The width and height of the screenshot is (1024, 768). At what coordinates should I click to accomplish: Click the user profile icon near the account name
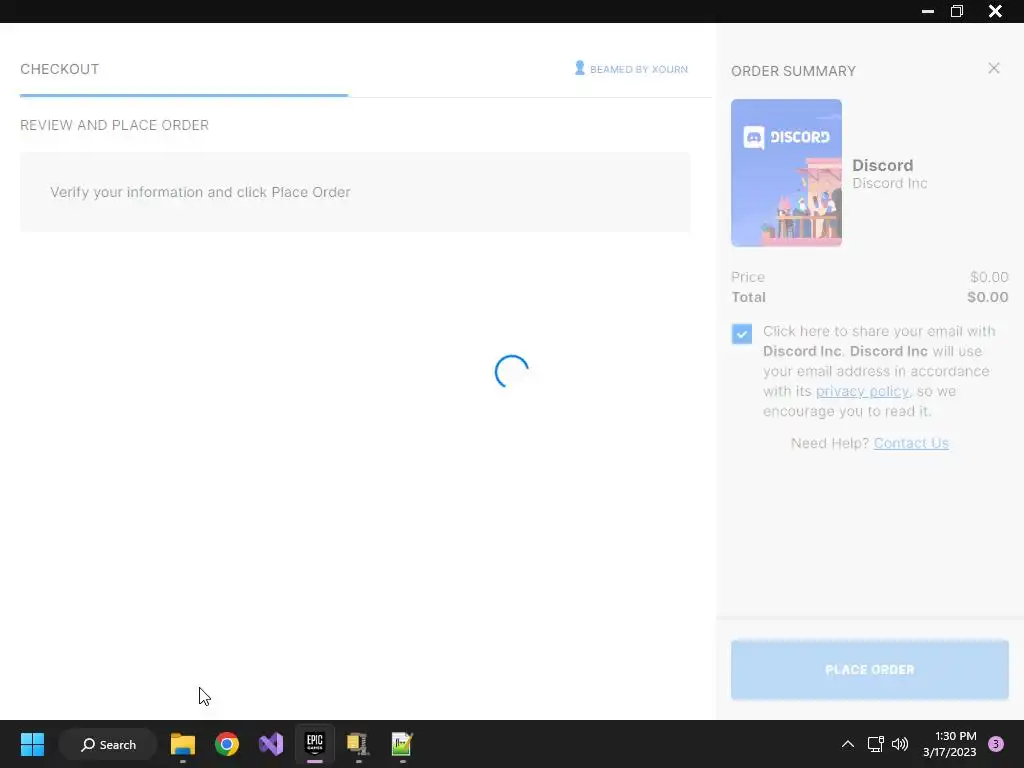pyautogui.click(x=579, y=68)
